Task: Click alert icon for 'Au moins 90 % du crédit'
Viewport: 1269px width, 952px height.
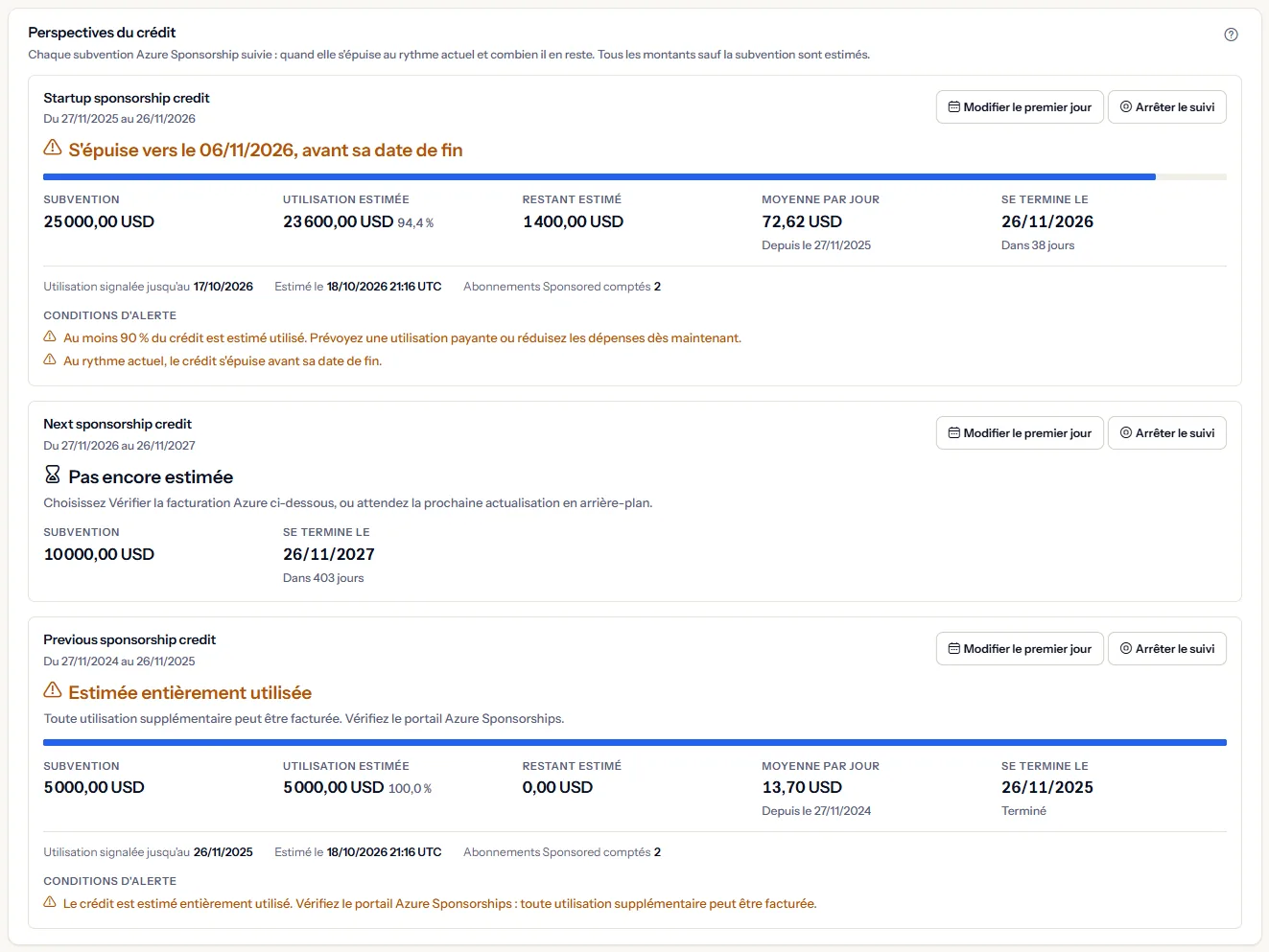Action: pyautogui.click(x=50, y=337)
